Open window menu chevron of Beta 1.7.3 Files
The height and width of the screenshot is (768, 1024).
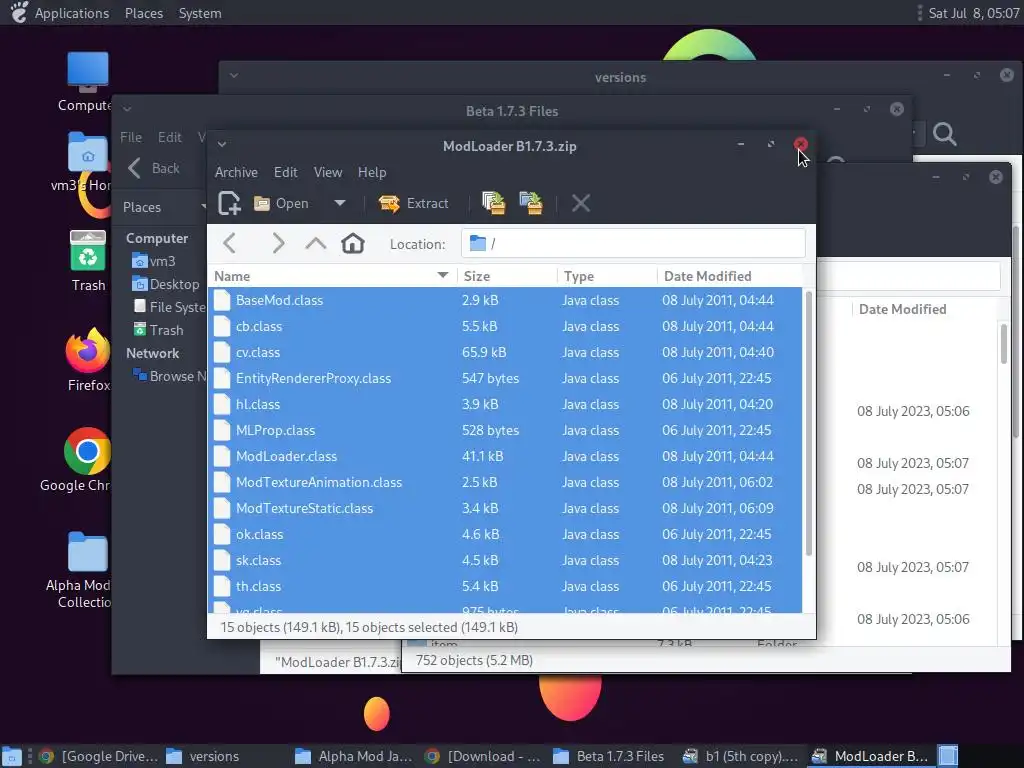(127, 109)
